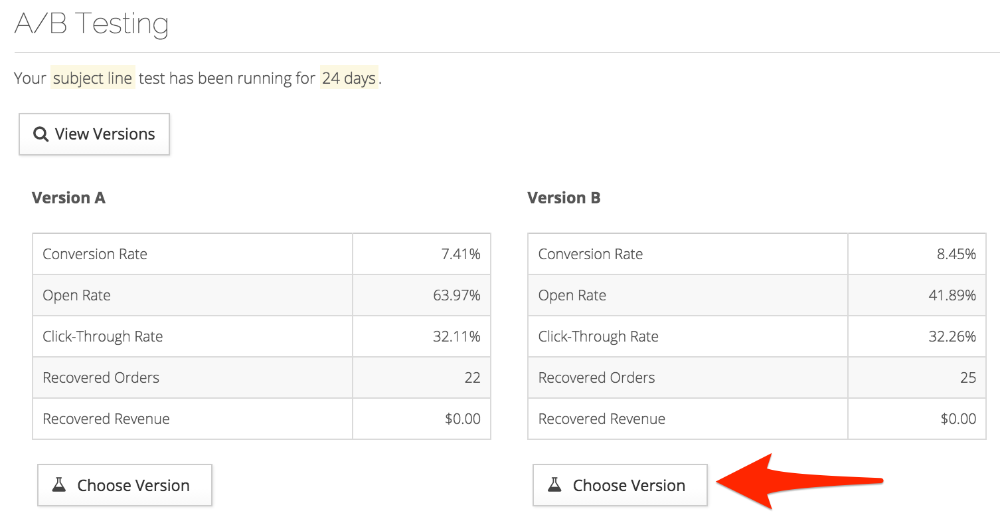Select Version B Open Rate value 41.89%
This screenshot has height=521, width=1000.
point(952,295)
